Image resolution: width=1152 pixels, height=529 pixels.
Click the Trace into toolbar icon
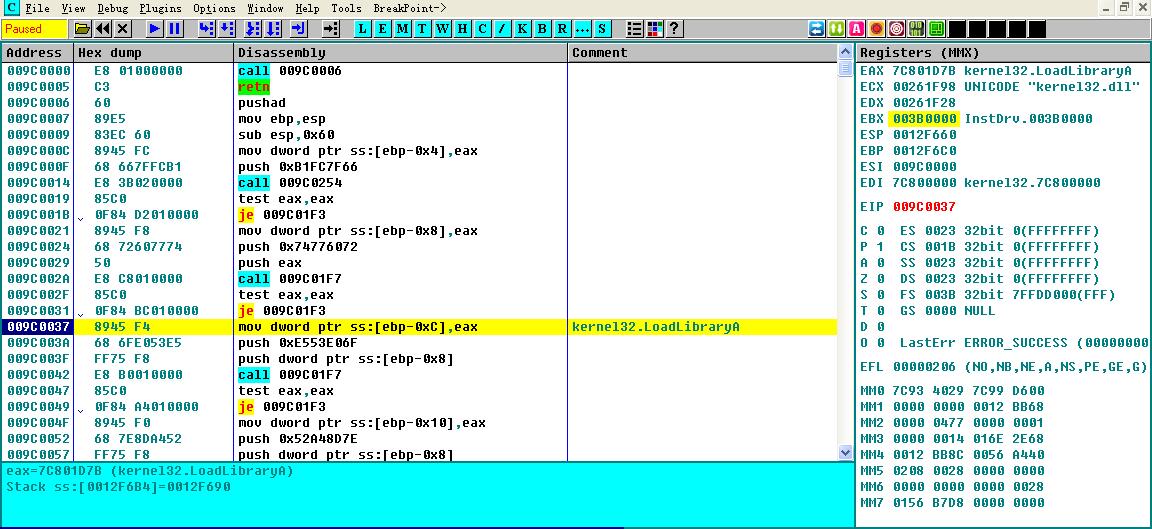pyautogui.click(x=253, y=29)
